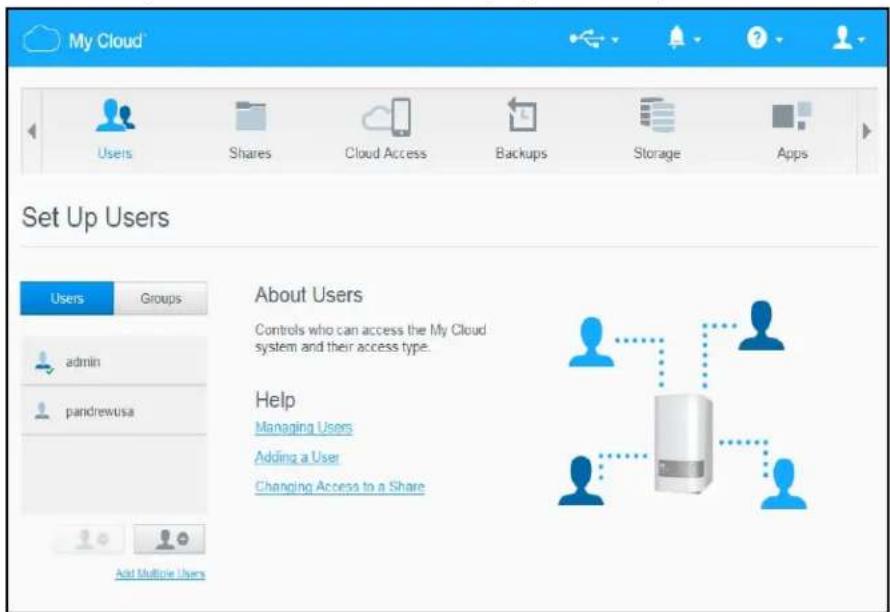
Task: Click the Shares label in navigation bar
Action: (x=250, y=153)
